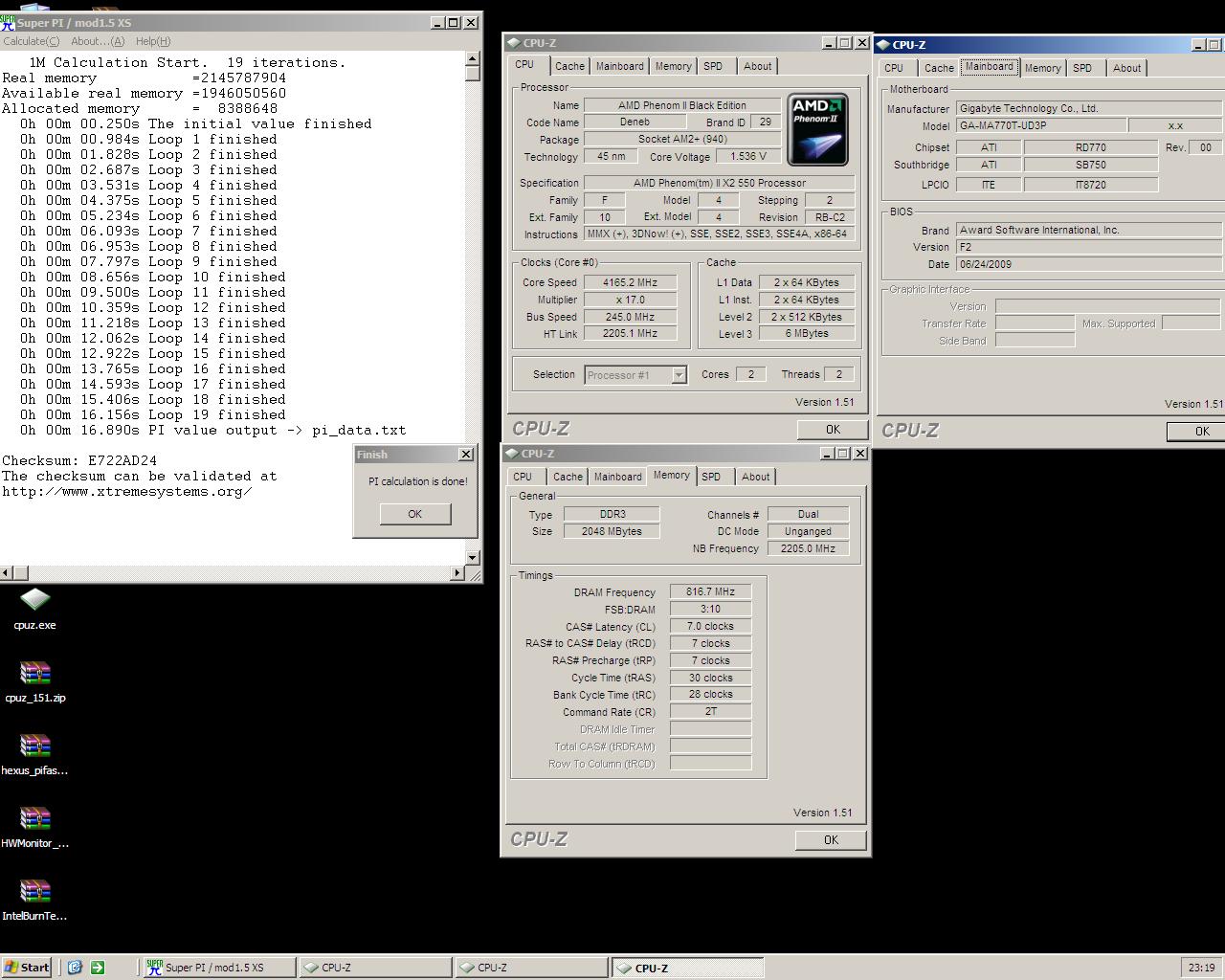Open the IntelBurnTe archive on desktop
This screenshot has height=980, width=1225.
pyautogui.click(x=34, y=900)
